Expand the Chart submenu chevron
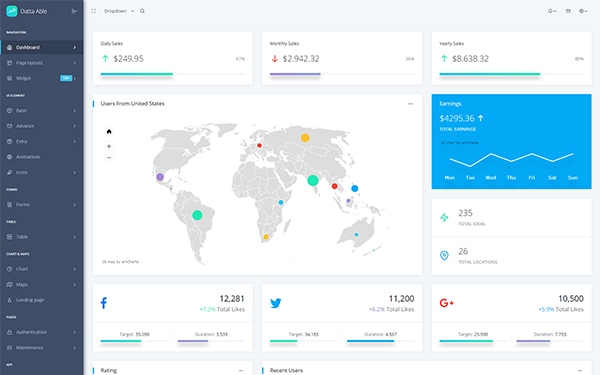 coord(75,269)
